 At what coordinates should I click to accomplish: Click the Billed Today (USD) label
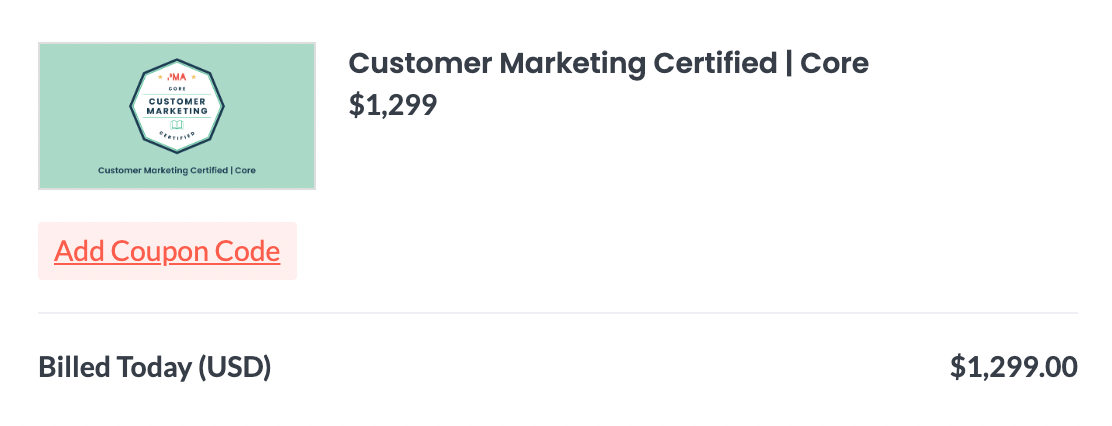155,367
